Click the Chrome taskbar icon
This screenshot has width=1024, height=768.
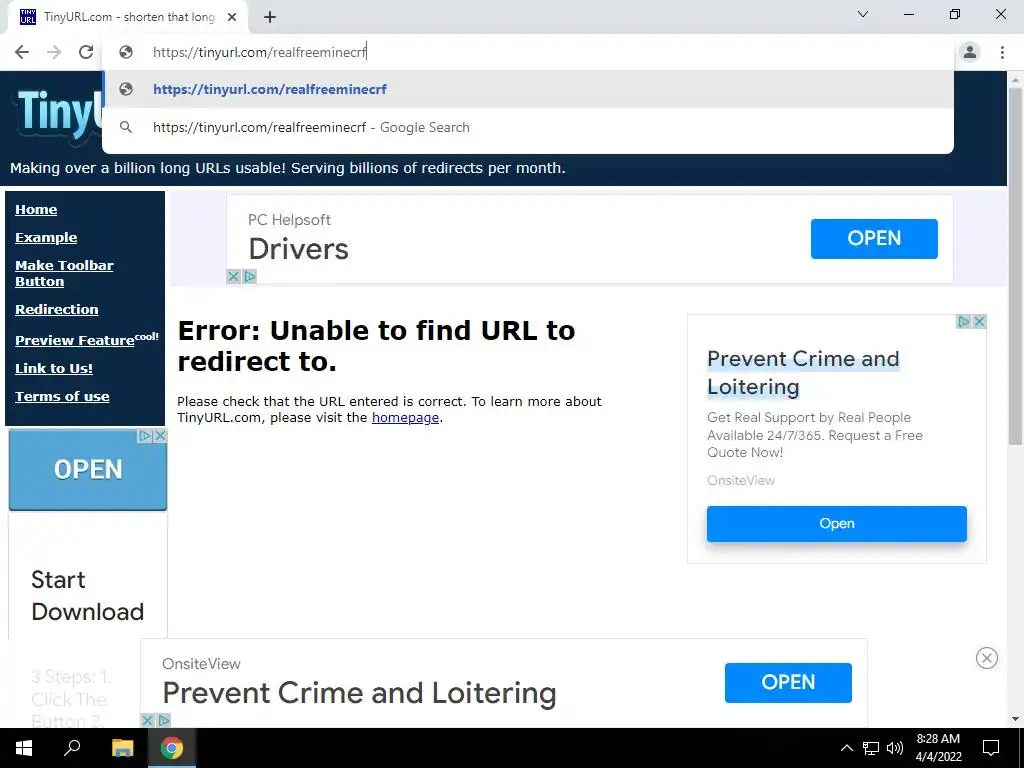(172, 748)
